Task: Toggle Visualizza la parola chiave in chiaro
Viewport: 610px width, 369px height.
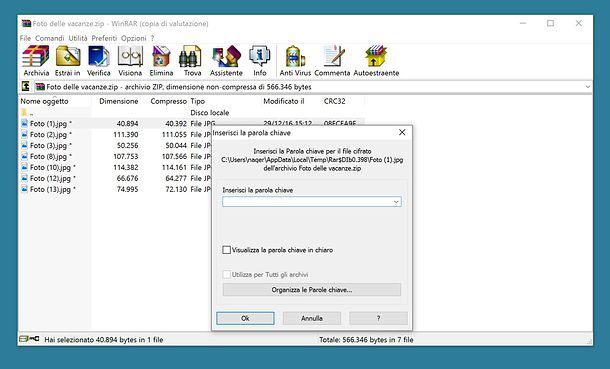Action: coord(226,250)
